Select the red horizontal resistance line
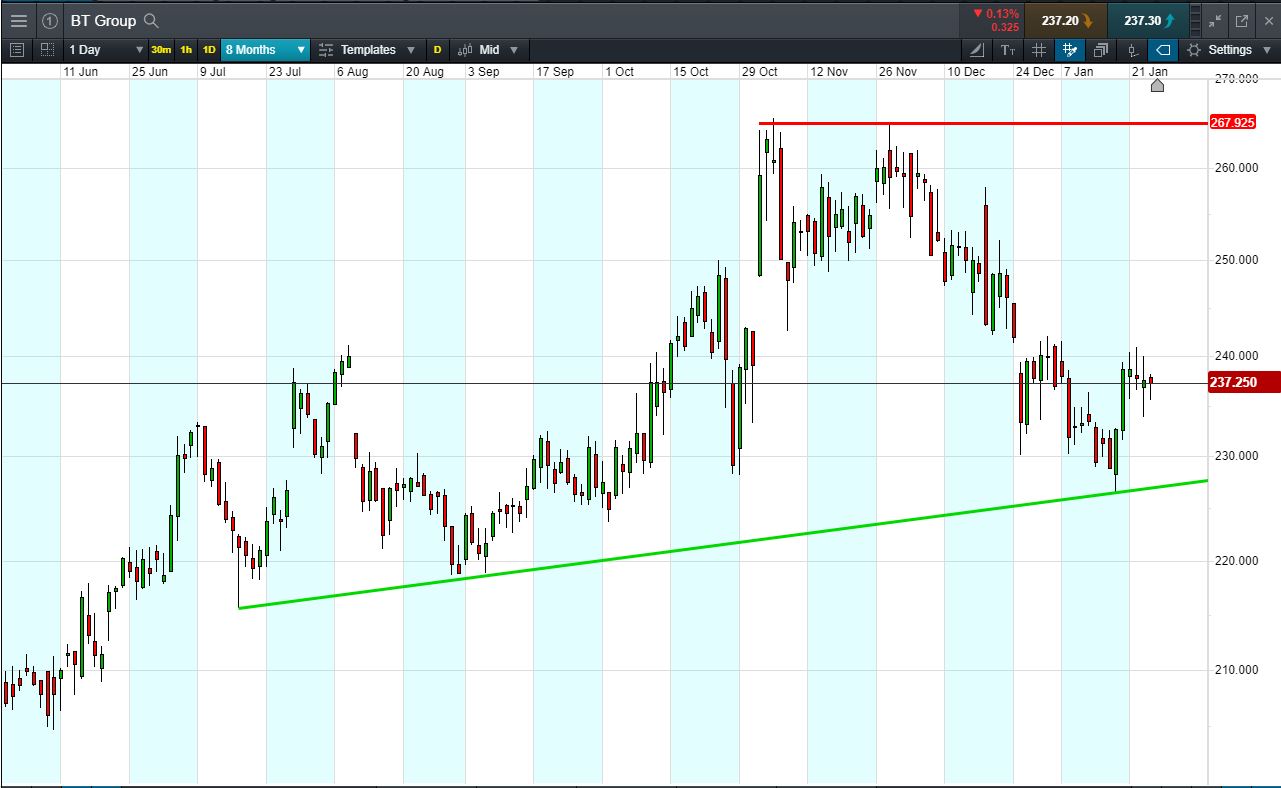 pos(982,123)
